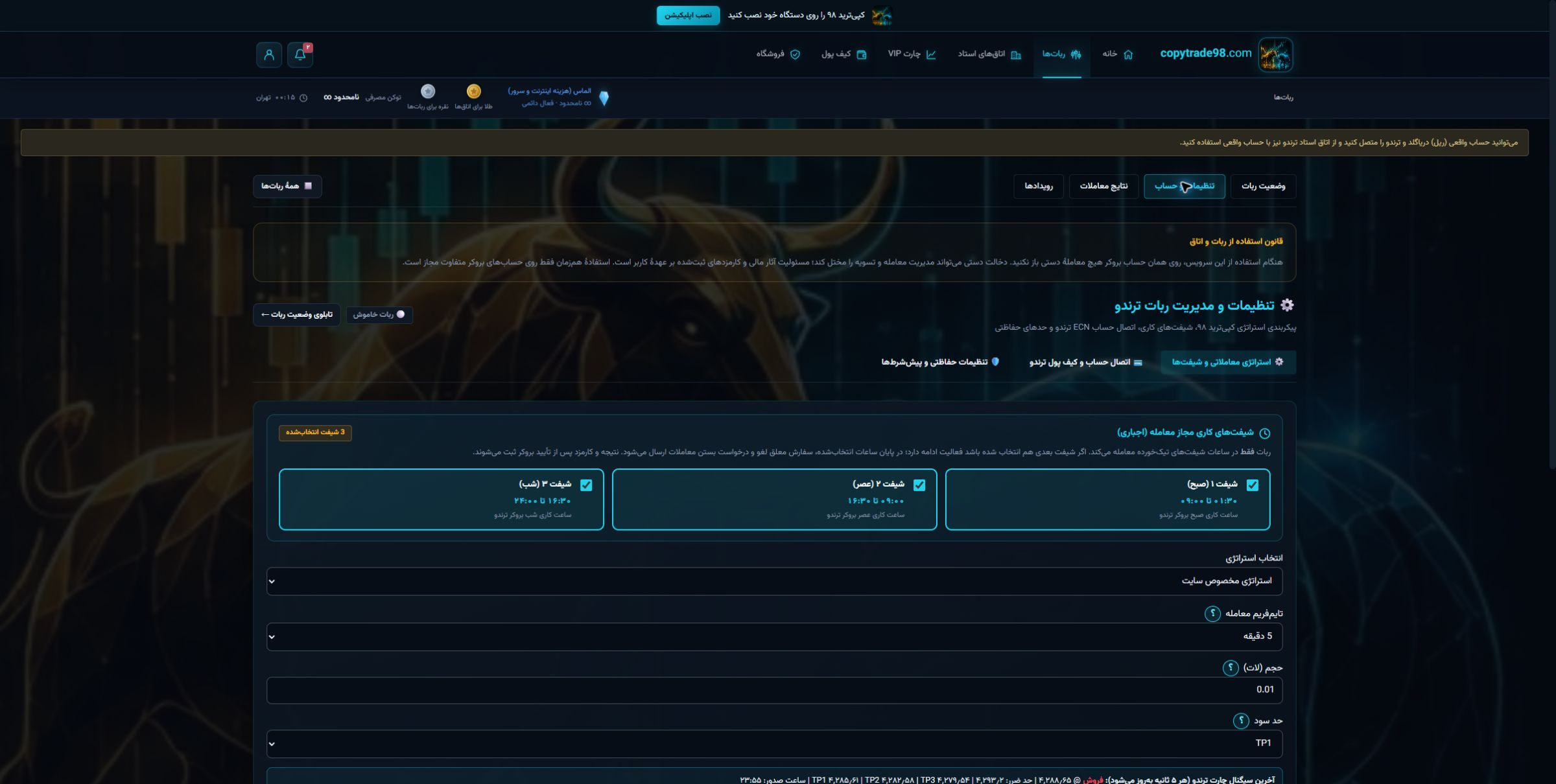Open ربات‌ها in the top navigation
Viewport: 1556px width, 784px height.
pos(1061,54)
